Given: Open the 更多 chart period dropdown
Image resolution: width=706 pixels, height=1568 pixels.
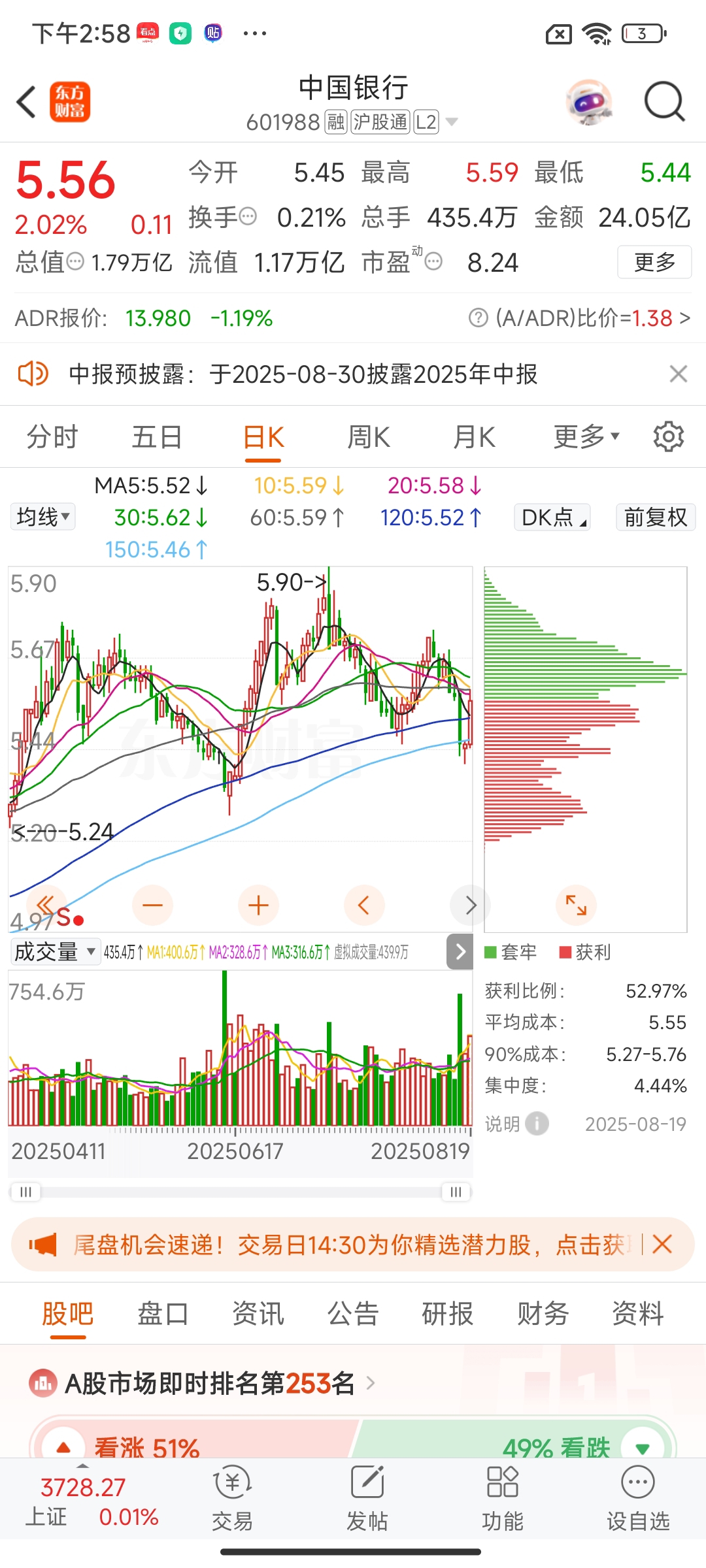Looking at the screenshot, I should (586, 436).
